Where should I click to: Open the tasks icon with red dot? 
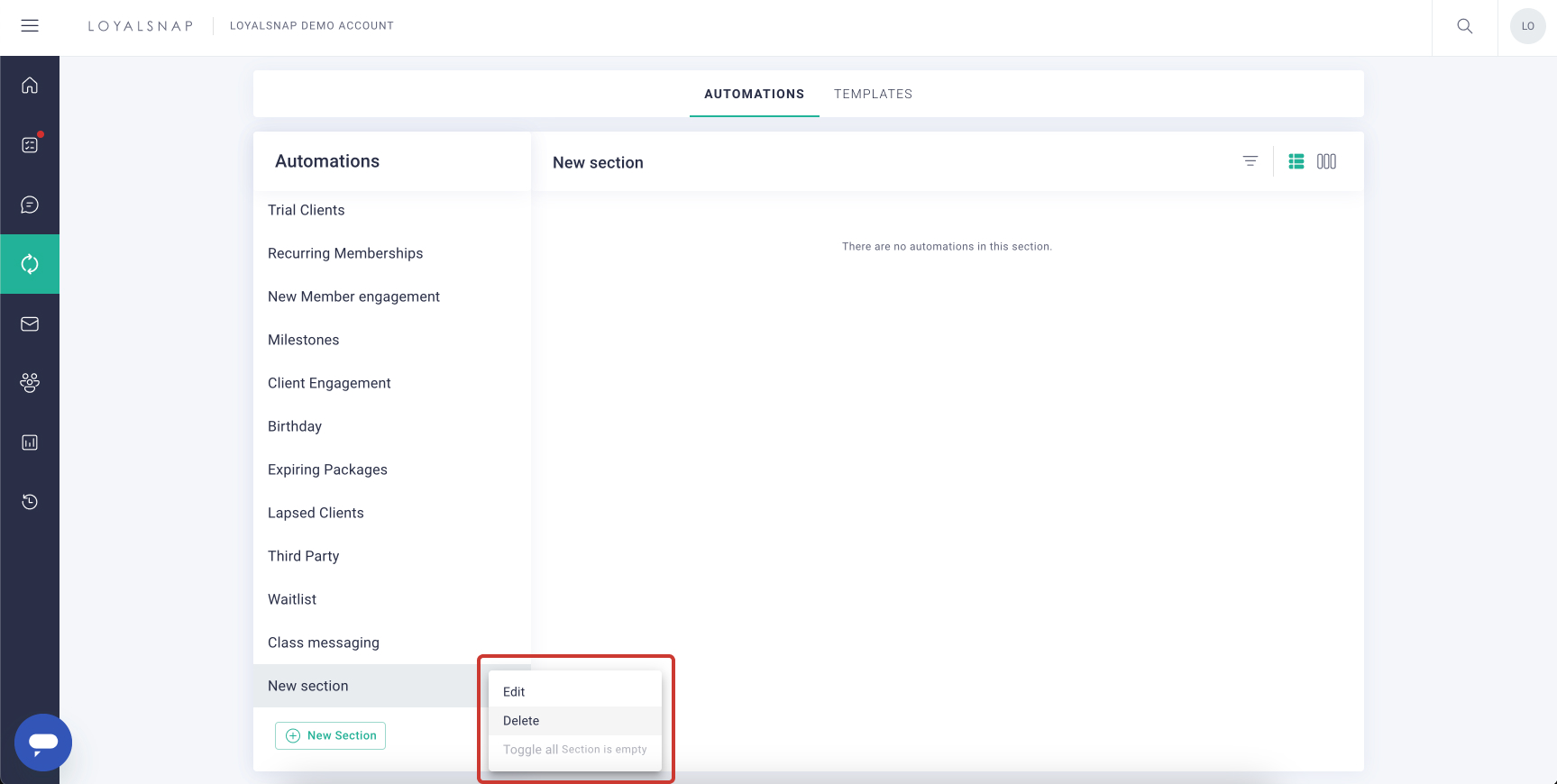[30, 144]
